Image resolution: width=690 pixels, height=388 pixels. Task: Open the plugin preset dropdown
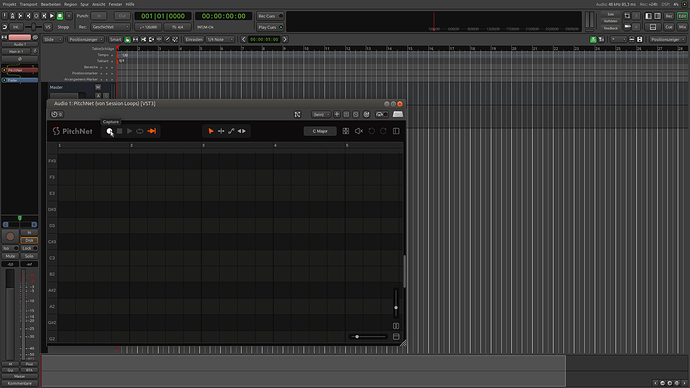point(321,114)
